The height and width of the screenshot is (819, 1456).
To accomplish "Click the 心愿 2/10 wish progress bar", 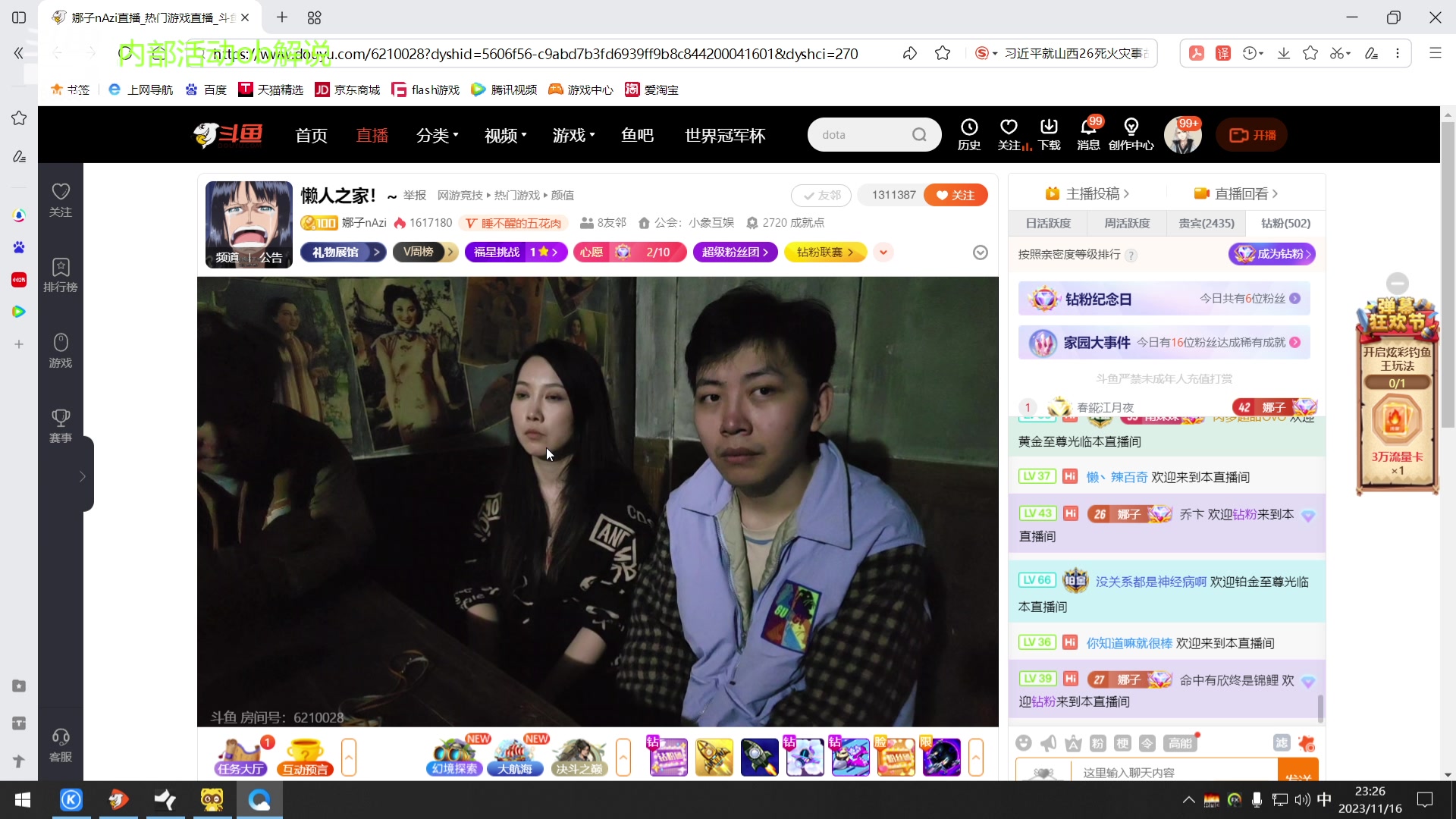I will point(630,252).
